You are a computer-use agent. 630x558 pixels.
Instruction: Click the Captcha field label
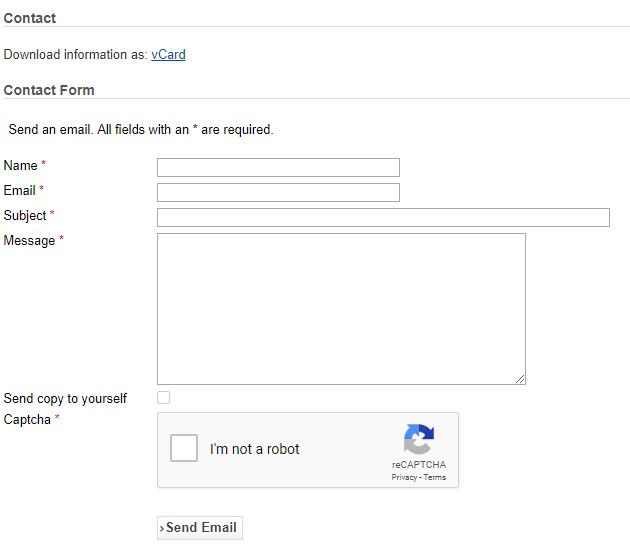(27, 420)
